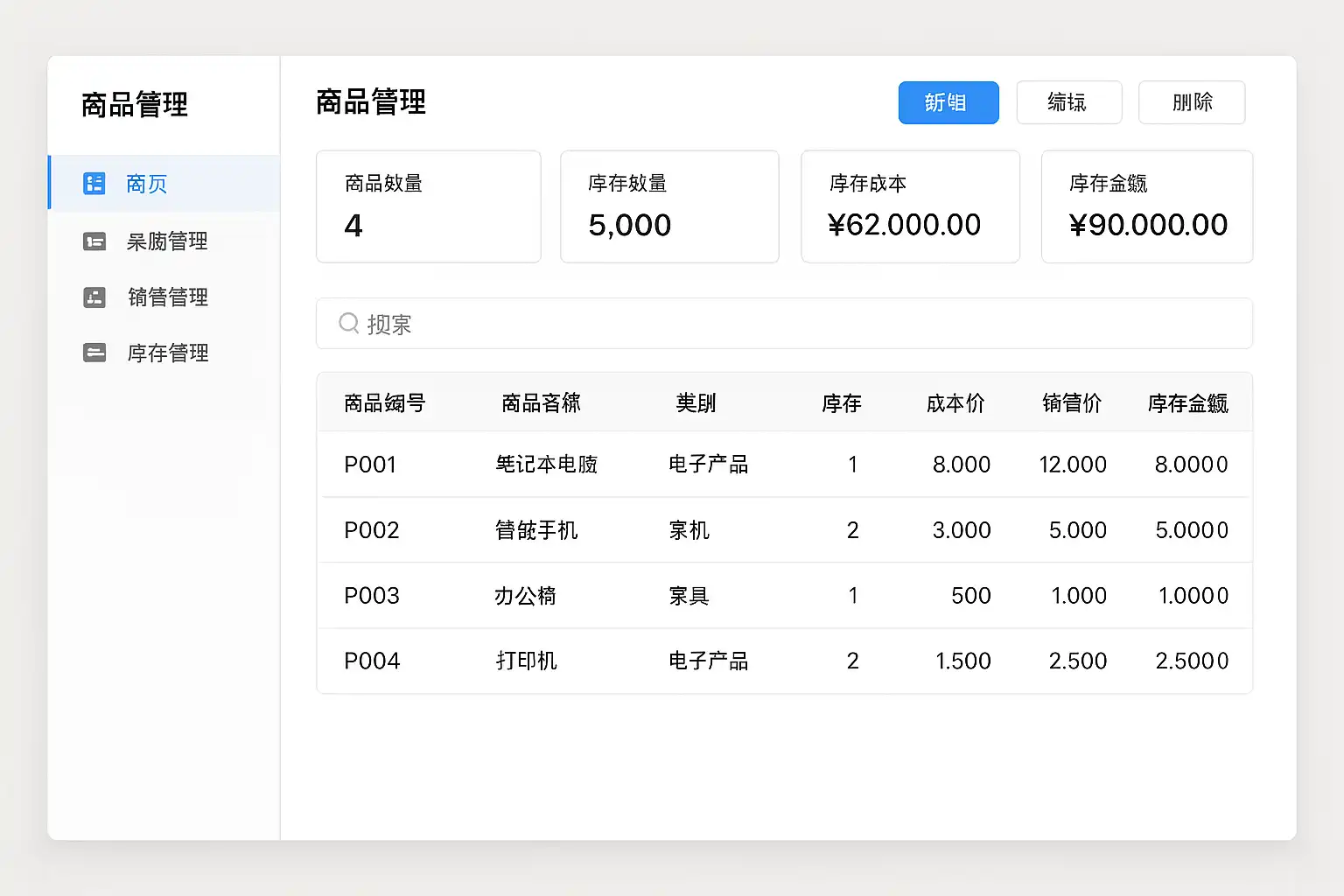Click the icon beside 库存管理 in sidebar
Image resolution: width=1344 pixels, height=896 pixels.
[x=94, y=353]
